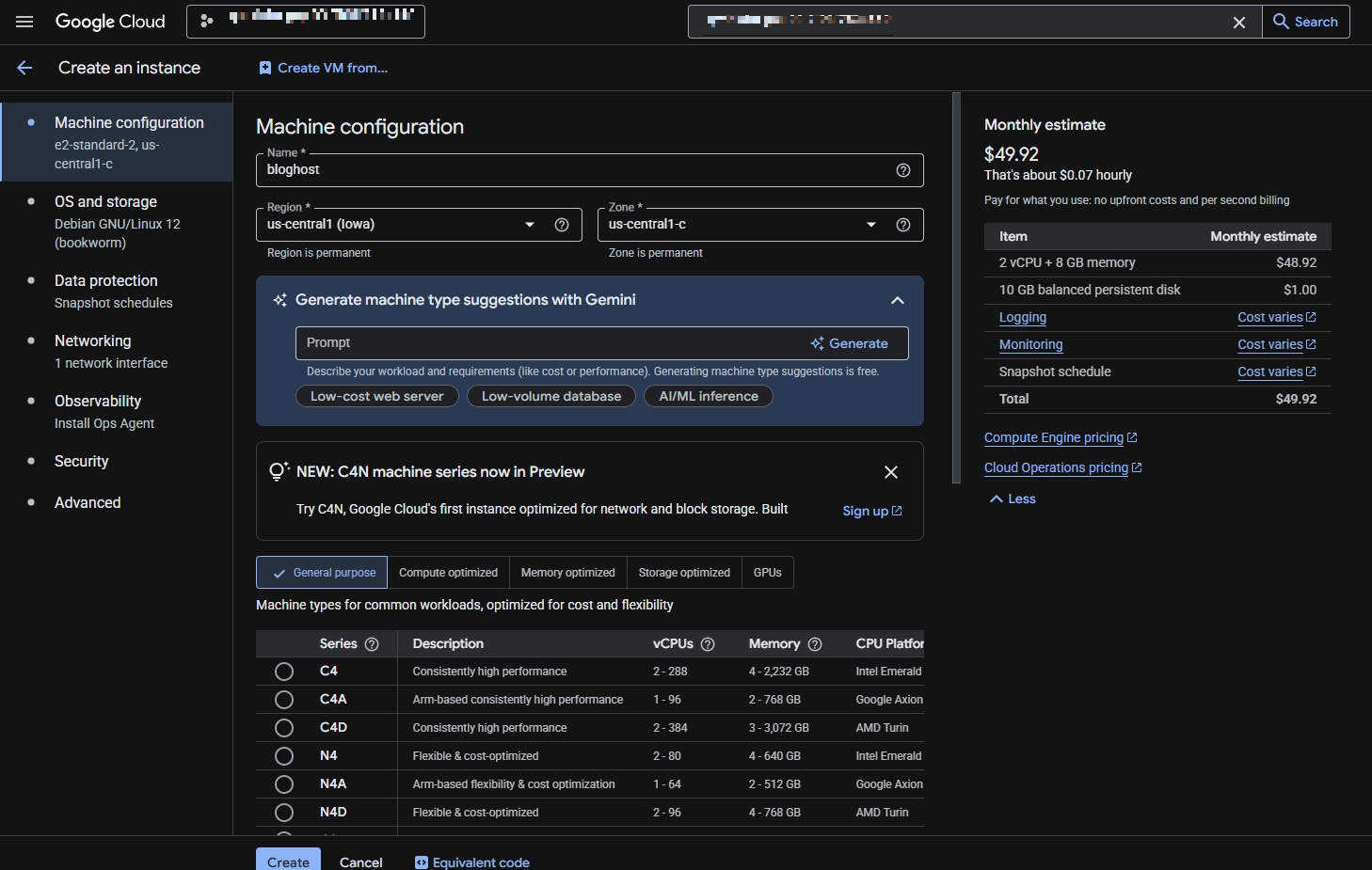
Task: Click the 2 vCPU + 8 GB memory row
Action: (x=1157, y=263)
